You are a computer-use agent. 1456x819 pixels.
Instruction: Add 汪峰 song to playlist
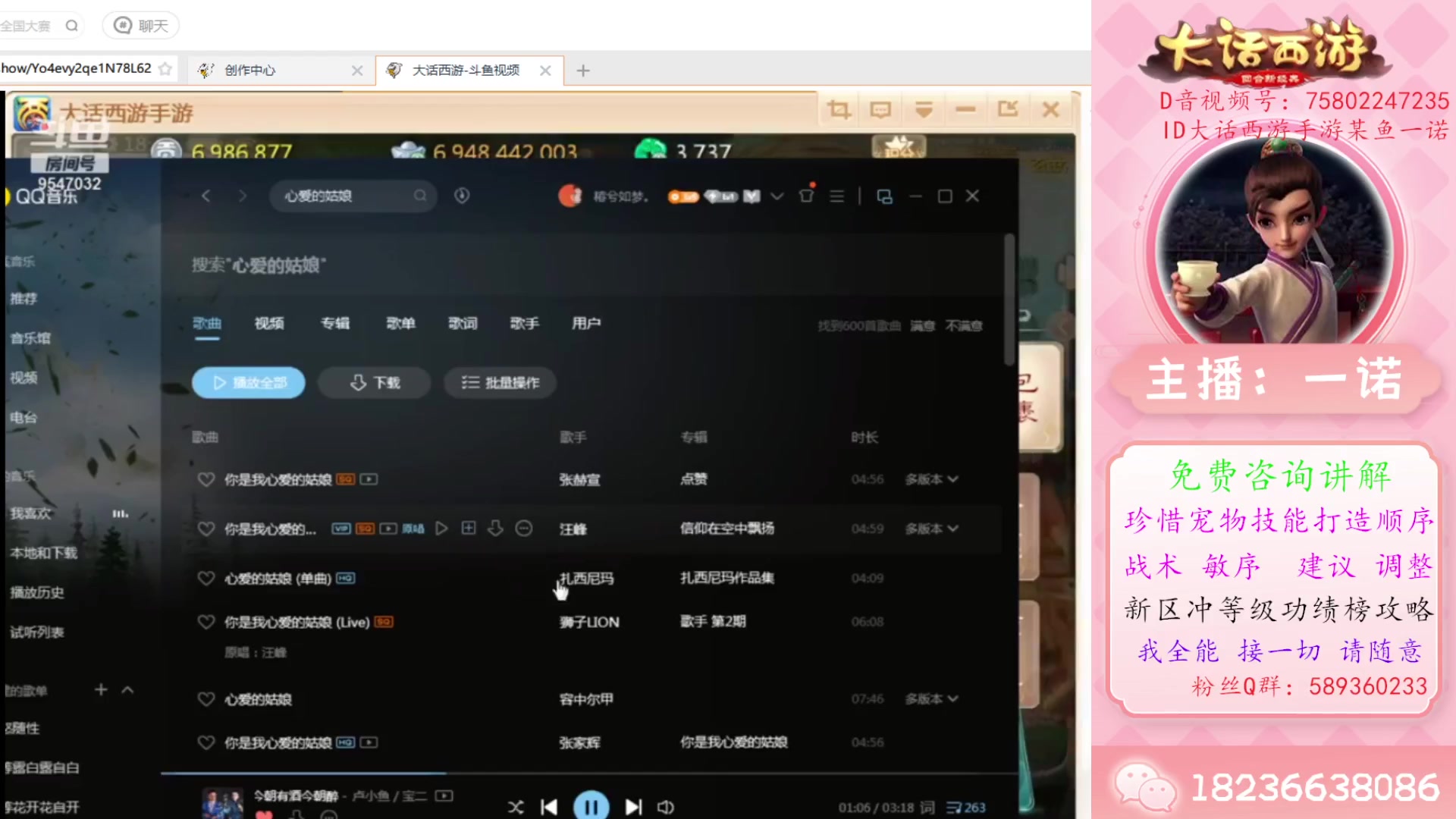(x=469, y=528)
